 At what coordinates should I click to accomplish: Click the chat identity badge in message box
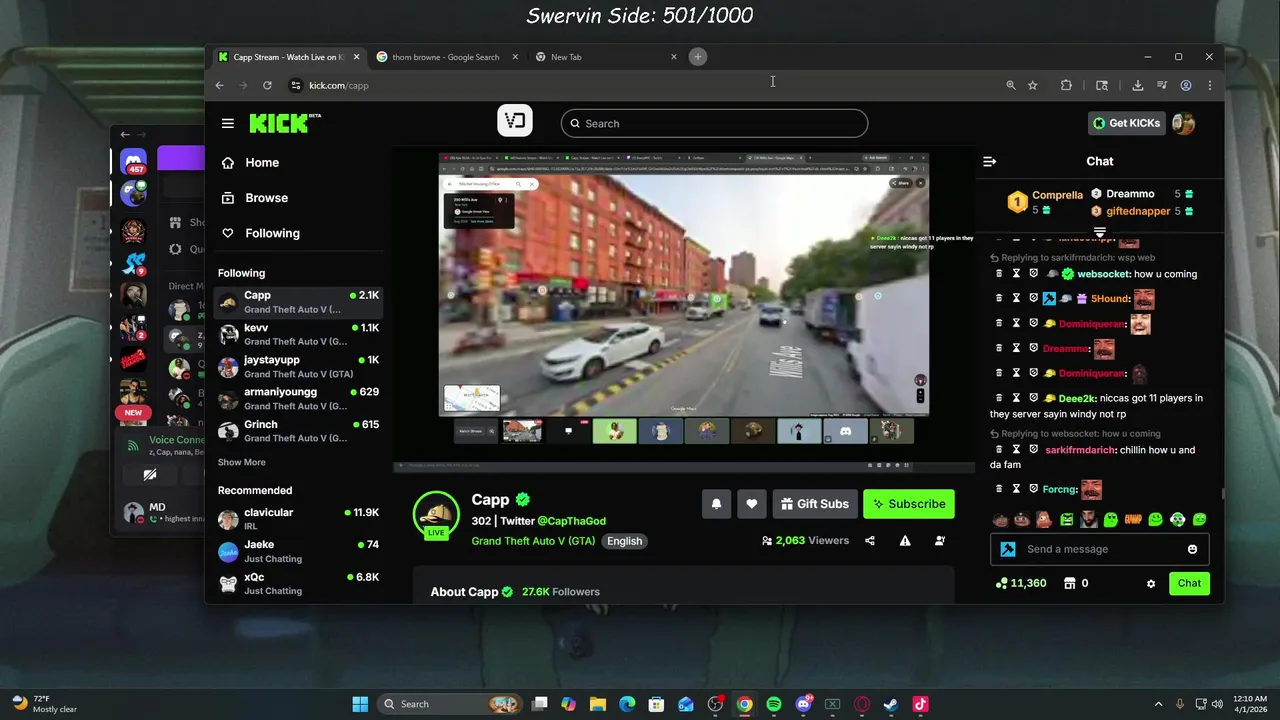(1008, 549)
